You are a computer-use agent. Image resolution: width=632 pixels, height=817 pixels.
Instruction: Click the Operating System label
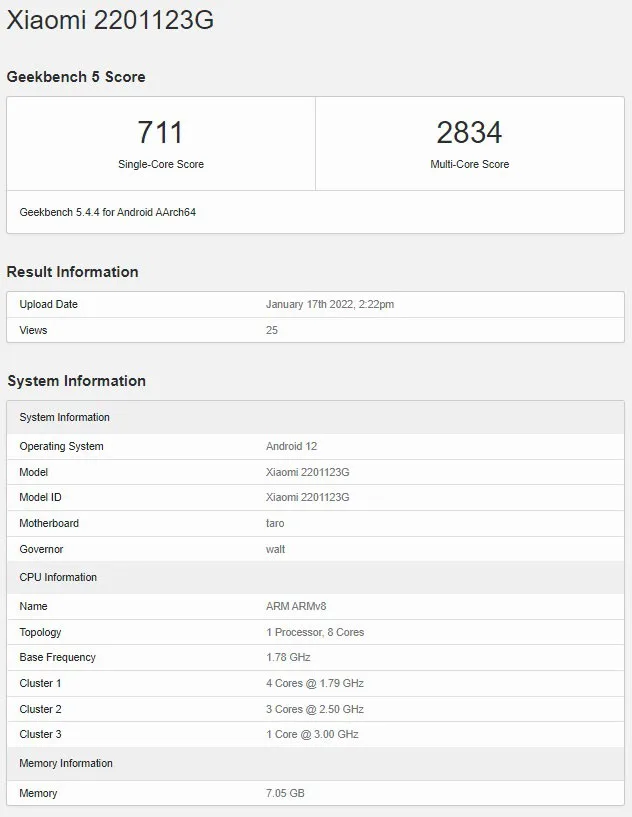click(x=61, y=447)
